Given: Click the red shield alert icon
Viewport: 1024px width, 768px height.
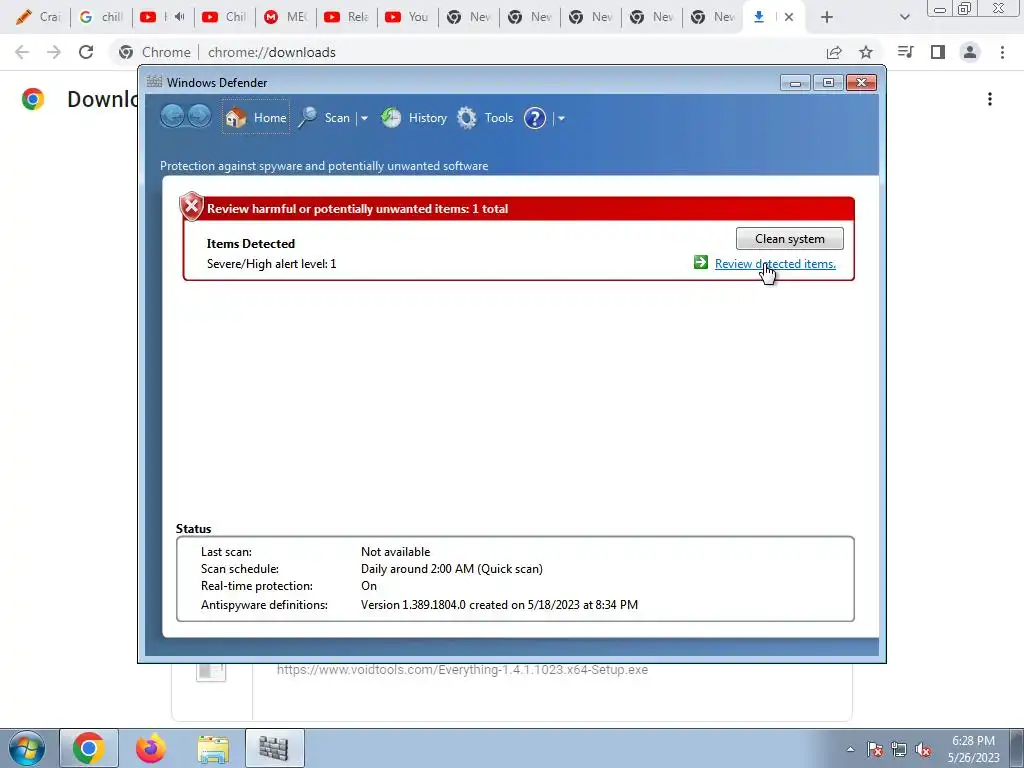Looking at the screenshot, I should (x=191, y=207).
